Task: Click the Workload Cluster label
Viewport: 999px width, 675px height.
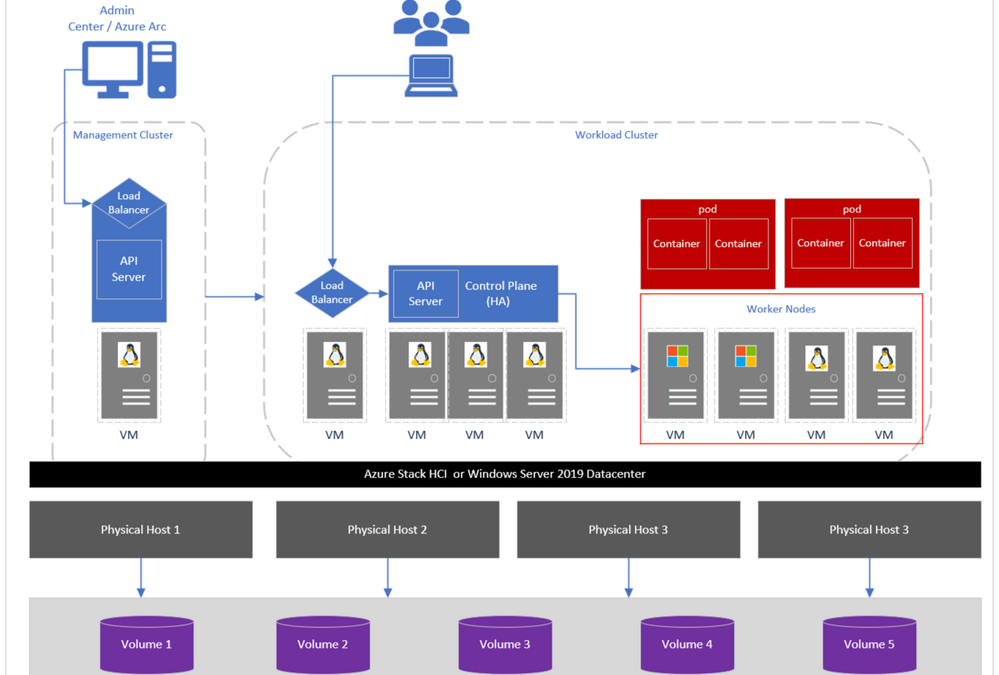Action: (617, 135)
